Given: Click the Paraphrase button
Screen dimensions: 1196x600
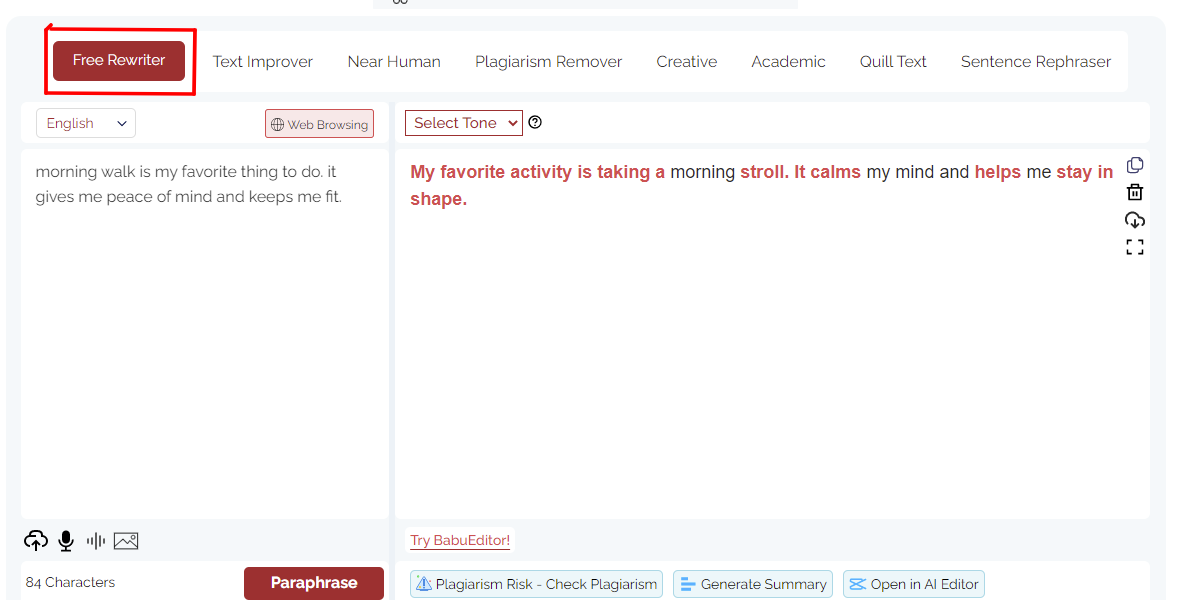Looking at the screenshot, I should tap(313, 583).
